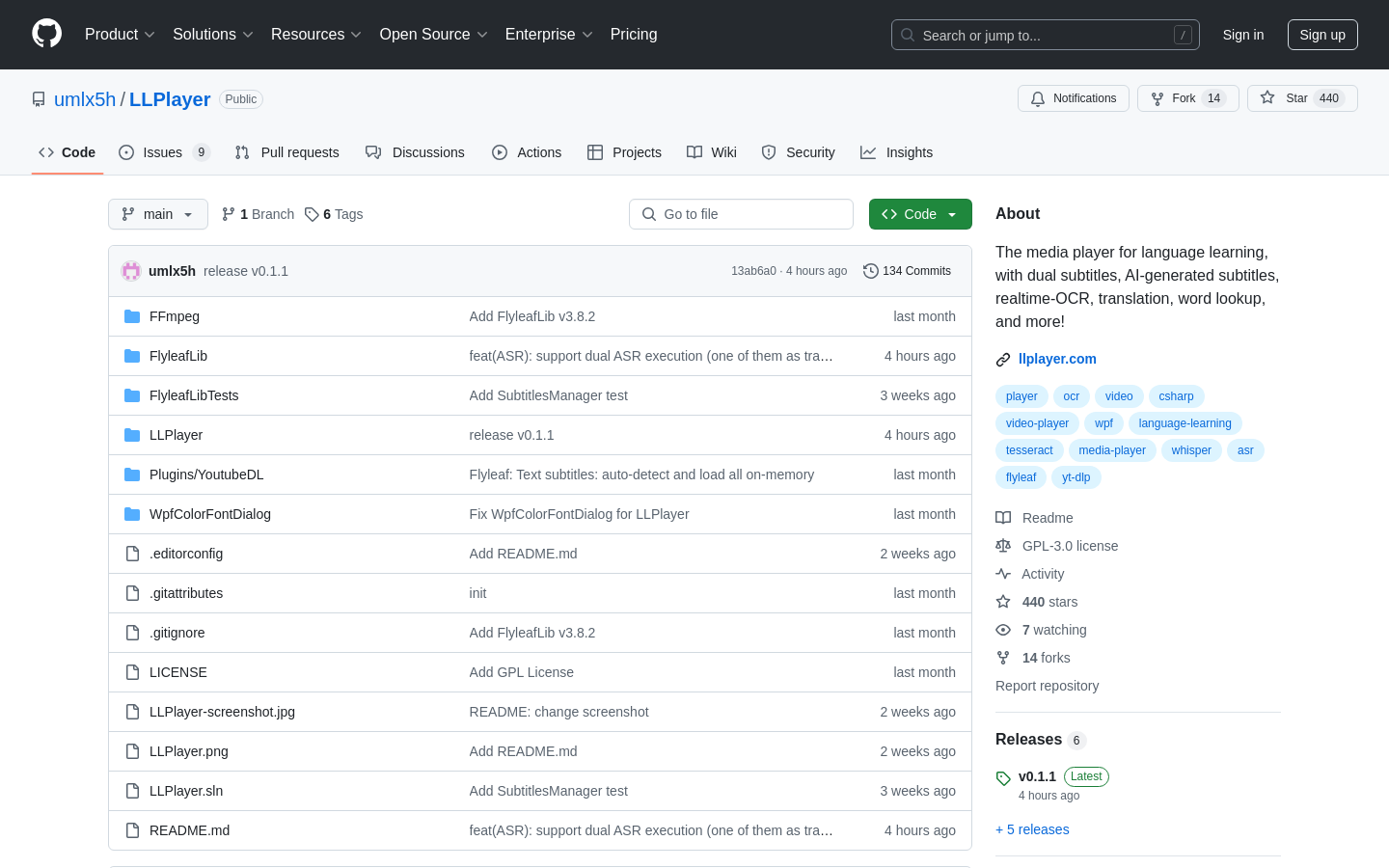This screenshot has width=1389, height=868.
Task: Expand the Enterprise menu
Action: pyautogui.click(x=549, y=35)
